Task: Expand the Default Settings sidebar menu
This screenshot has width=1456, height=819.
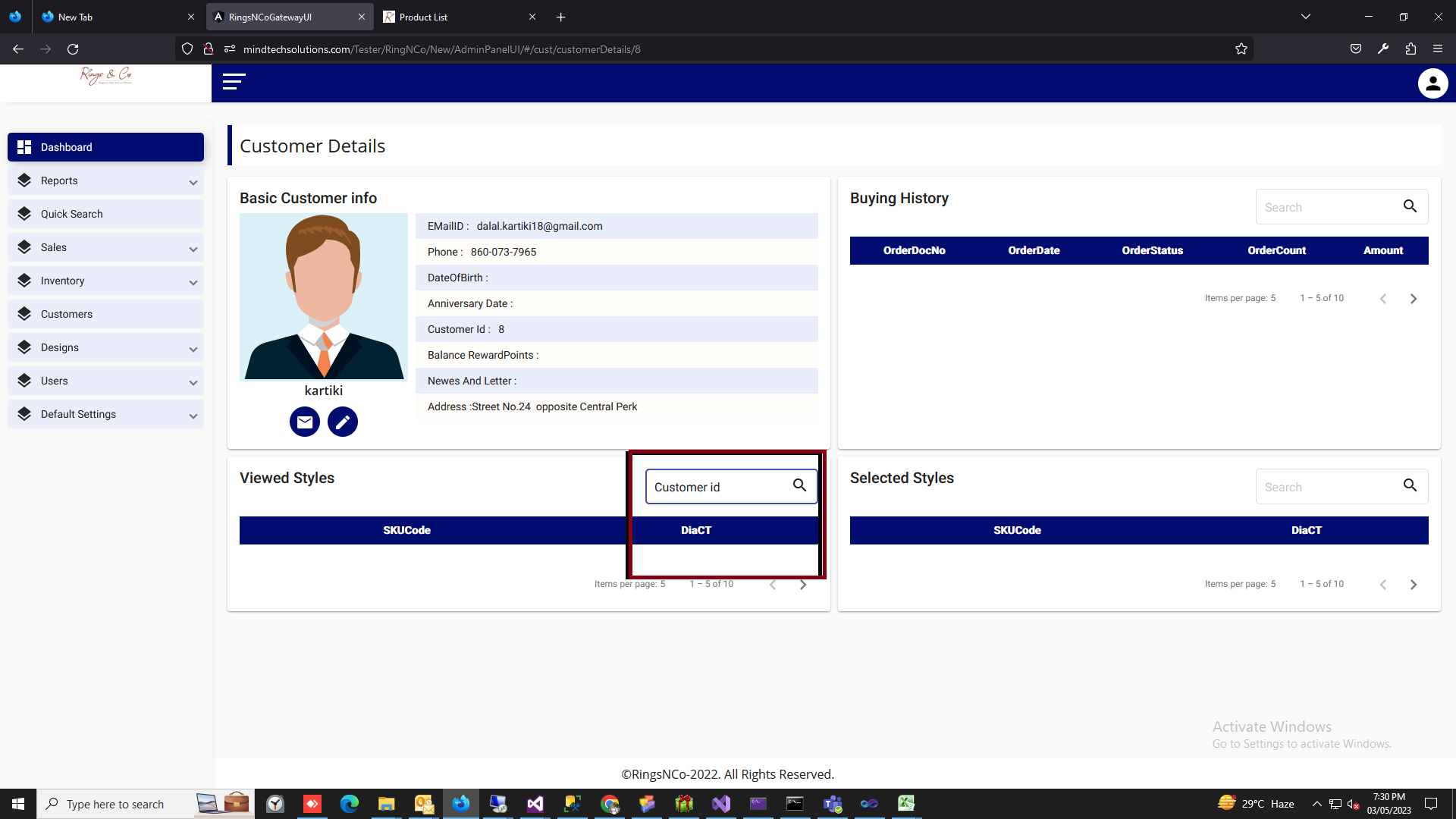Action: 105,414
